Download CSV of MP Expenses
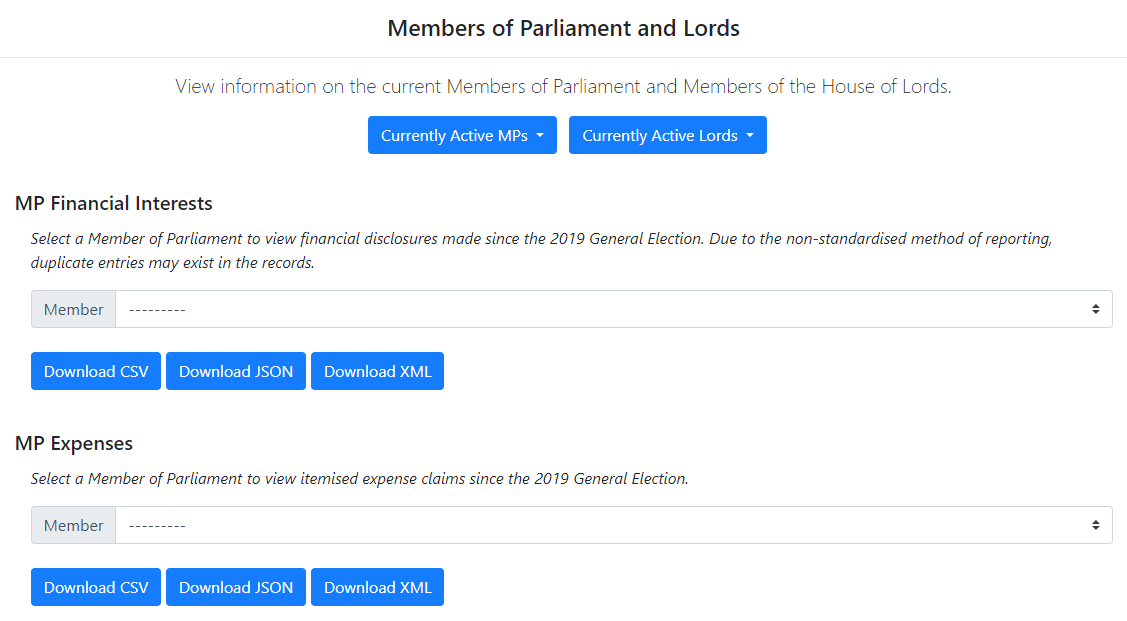This screenshot has height=621, width=1127. coord(96,588)
